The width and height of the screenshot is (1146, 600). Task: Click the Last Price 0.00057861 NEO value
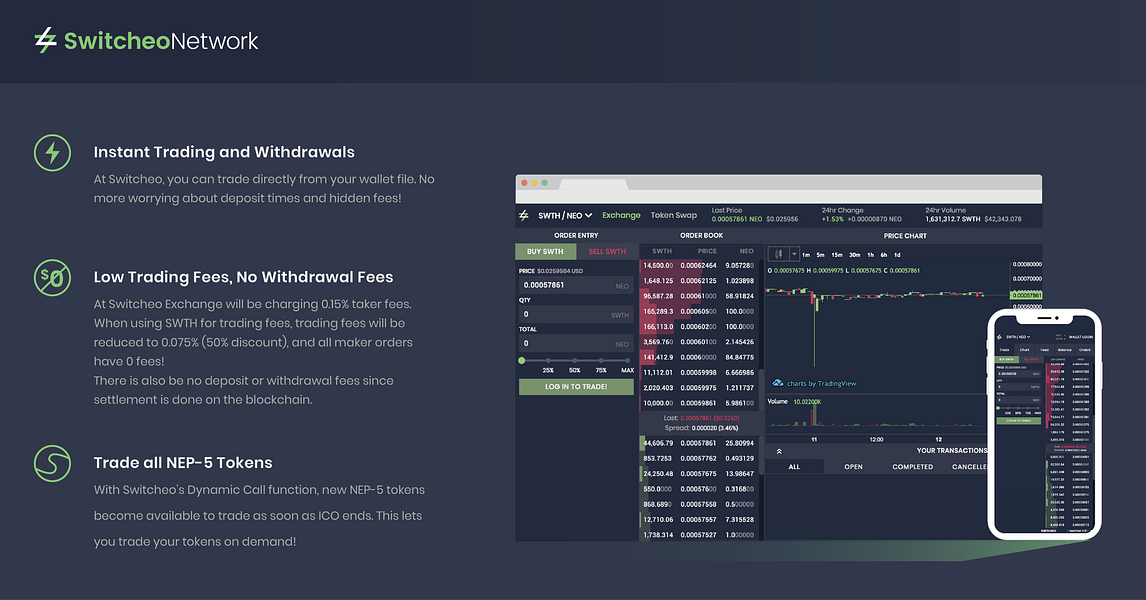pos(737,219)
